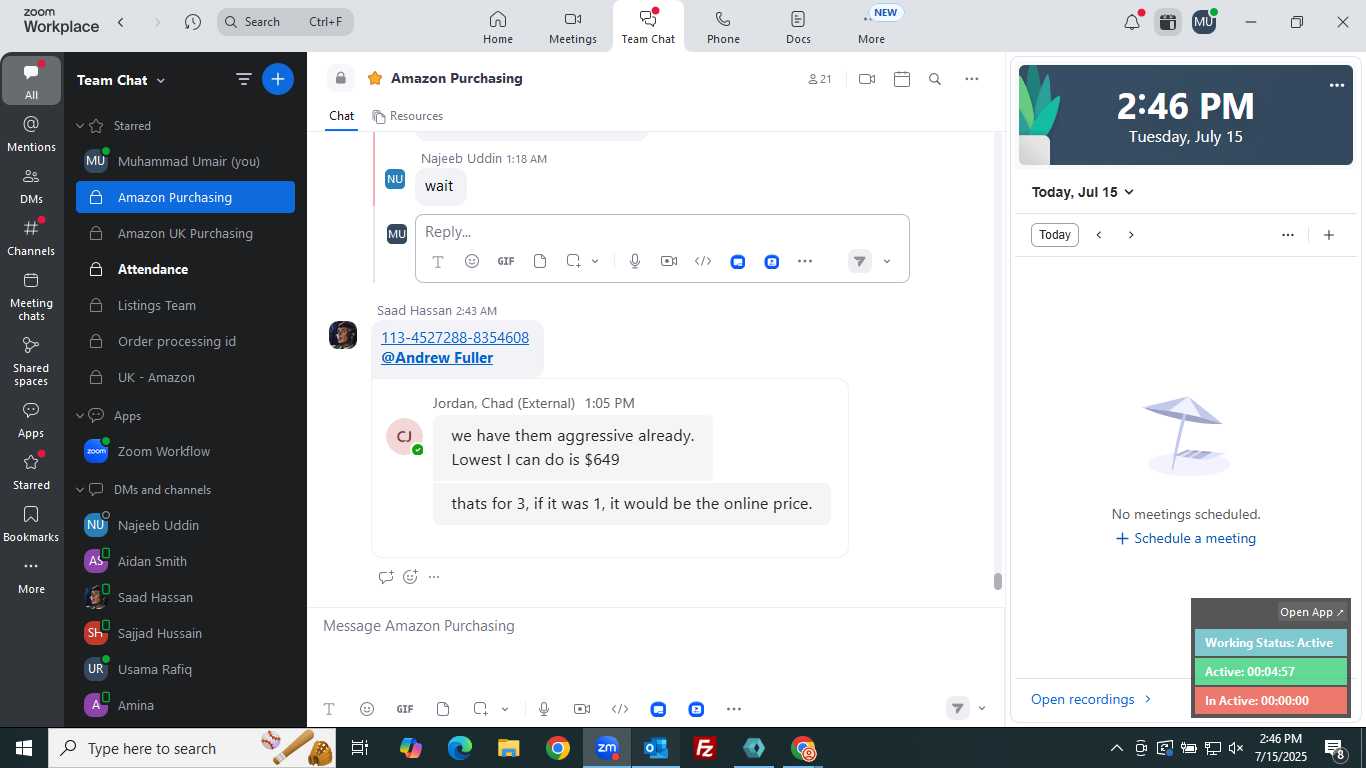This screenshot has height=768, width=1366.
Task: Open Starred in the left sidebar
Action: (31, 472)
